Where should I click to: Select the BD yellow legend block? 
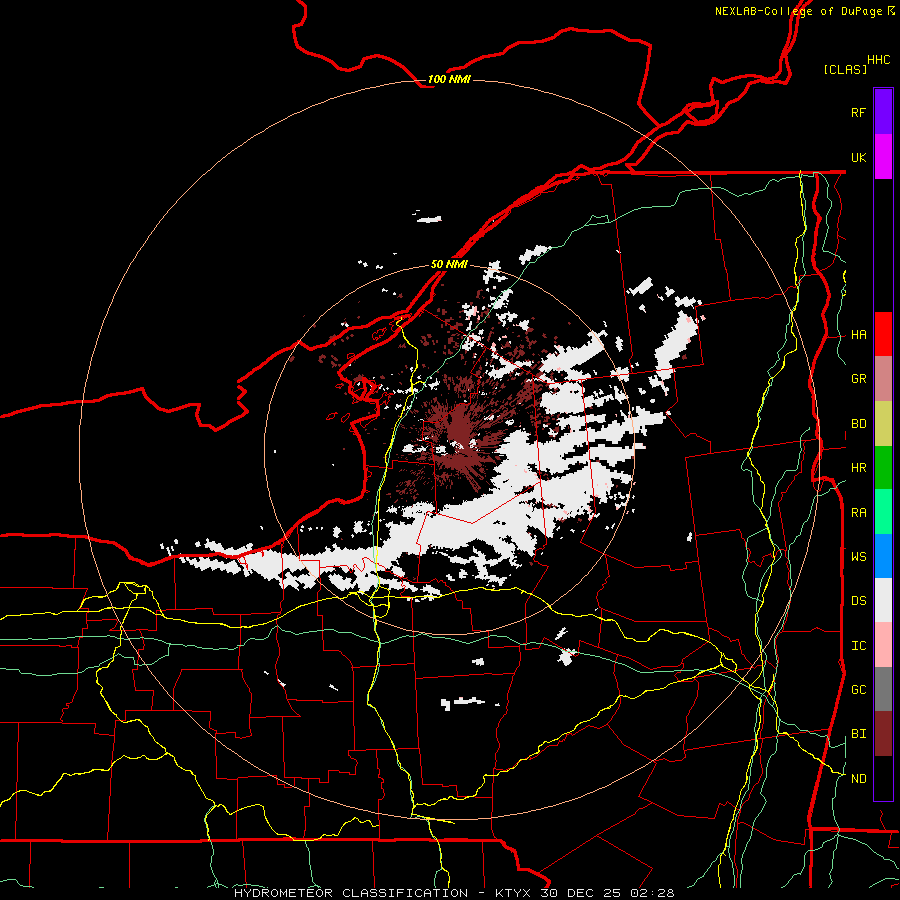coord(883,423)
